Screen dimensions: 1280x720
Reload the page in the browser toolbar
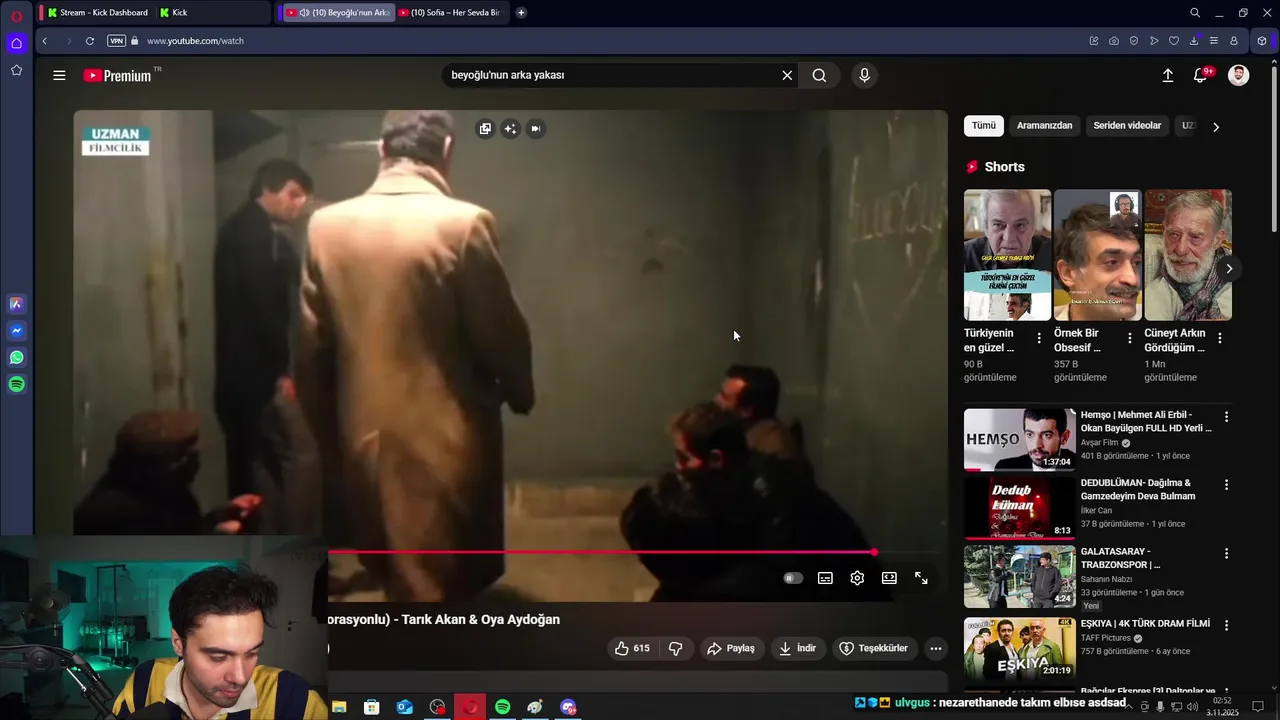tap(90, 41)
